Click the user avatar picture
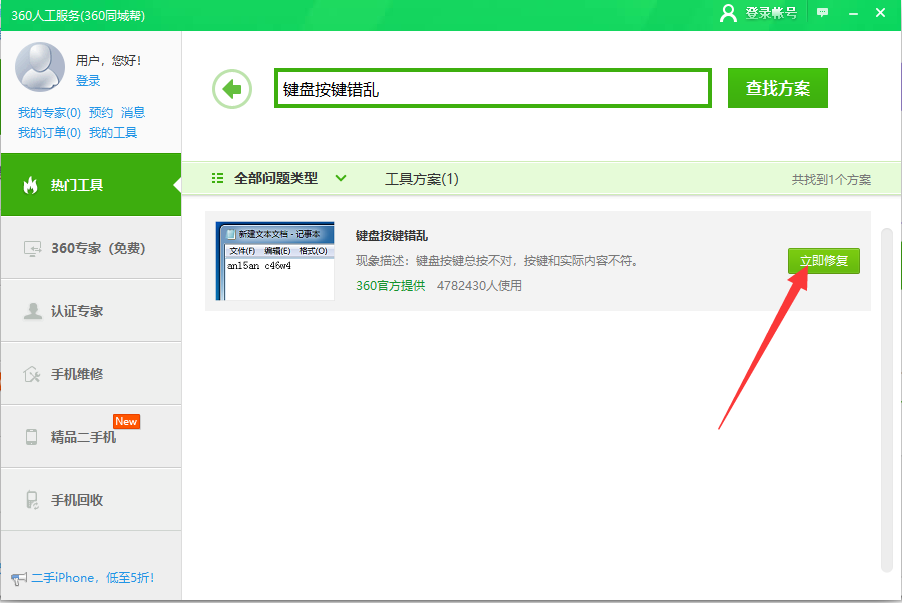The height and width of the screenshot is (603, 902). (x=40, y=66)
